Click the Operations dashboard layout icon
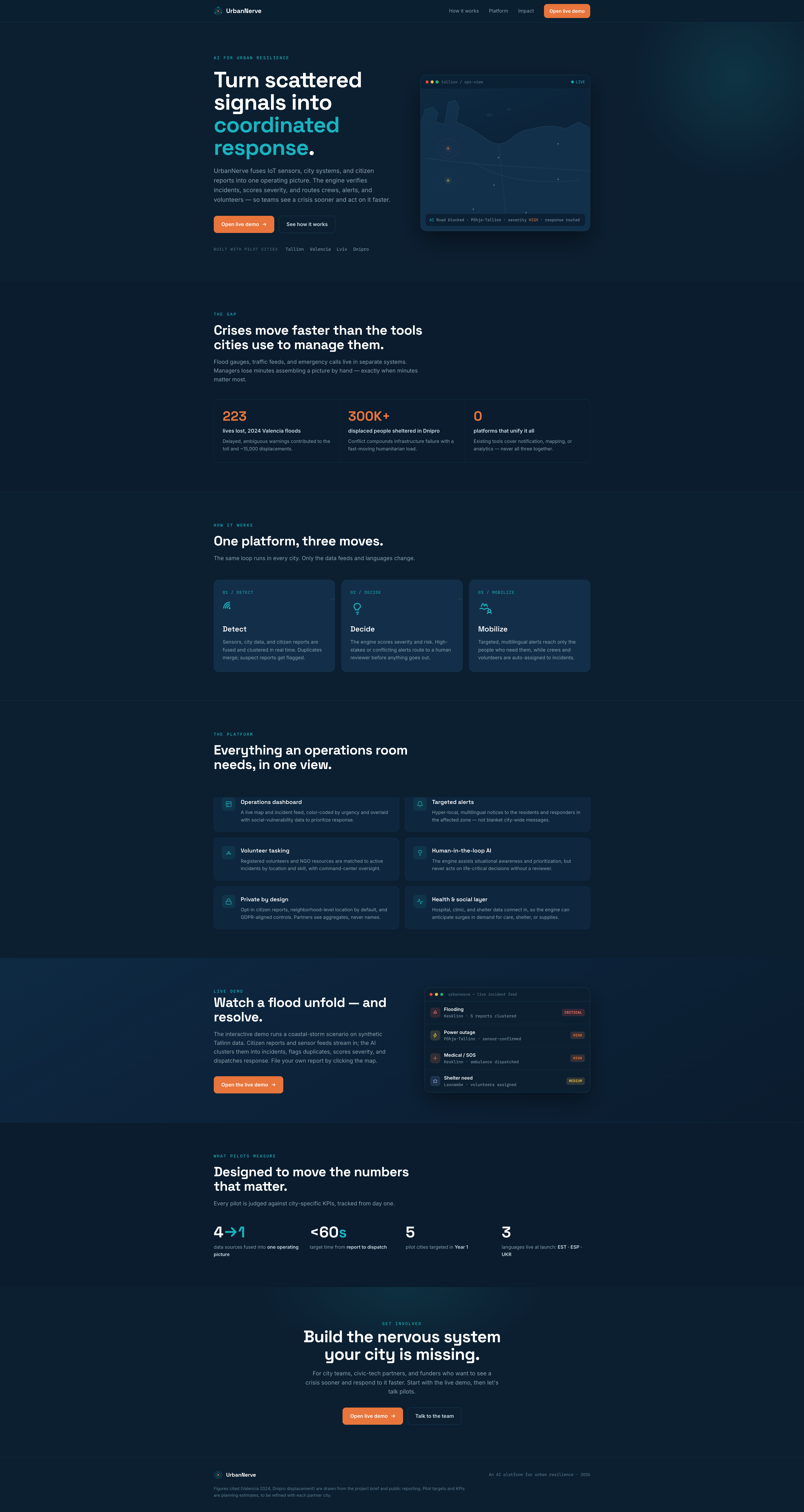804x1512 pixels. (228, 804)
